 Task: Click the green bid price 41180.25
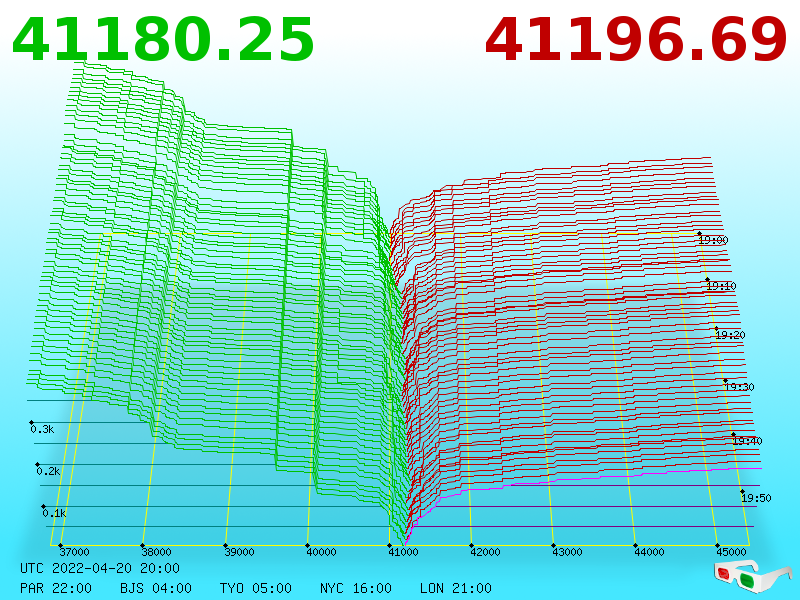click(x=163, y=40)
